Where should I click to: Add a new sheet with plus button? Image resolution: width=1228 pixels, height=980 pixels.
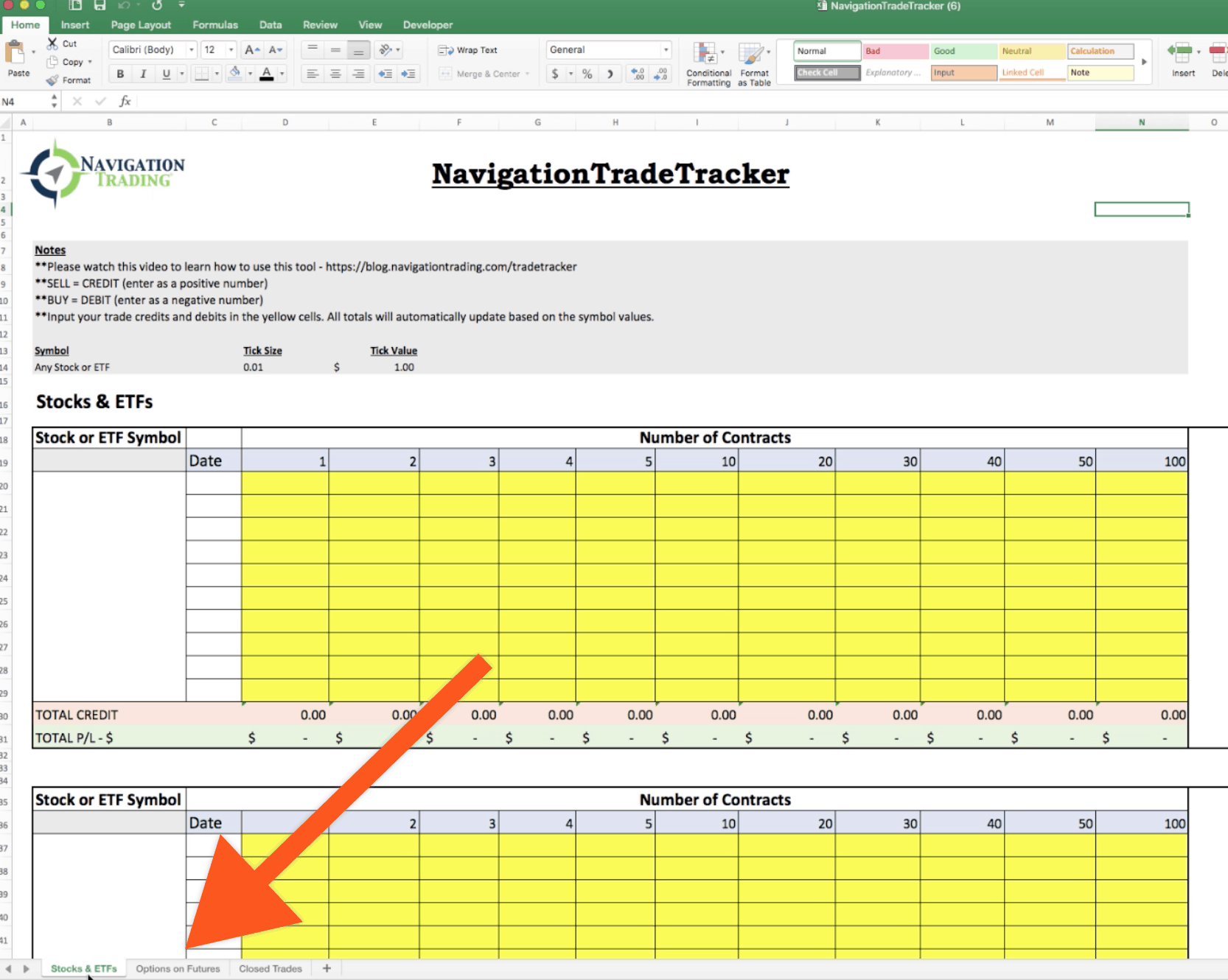pos(327,968)
